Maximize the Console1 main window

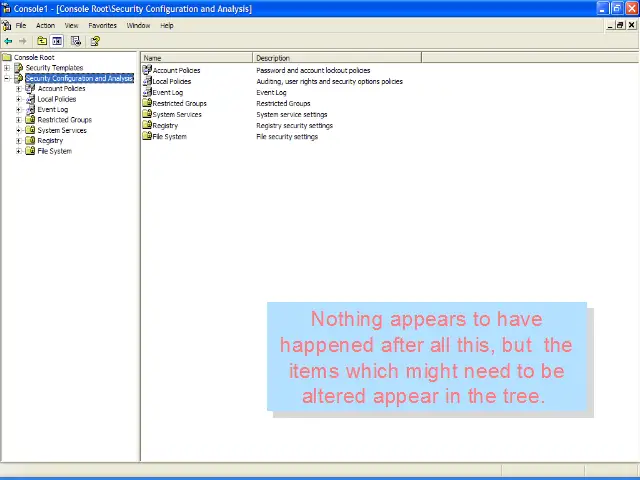pos(617,8)
